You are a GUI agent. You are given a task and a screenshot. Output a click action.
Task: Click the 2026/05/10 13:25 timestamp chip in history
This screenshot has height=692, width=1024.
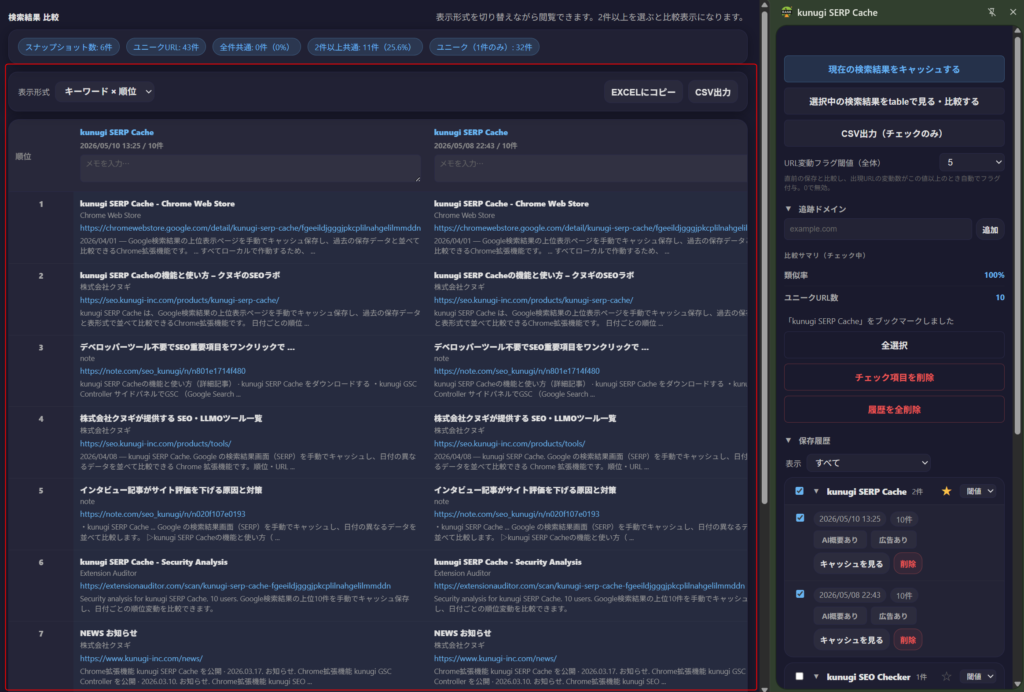pos(850,519)
